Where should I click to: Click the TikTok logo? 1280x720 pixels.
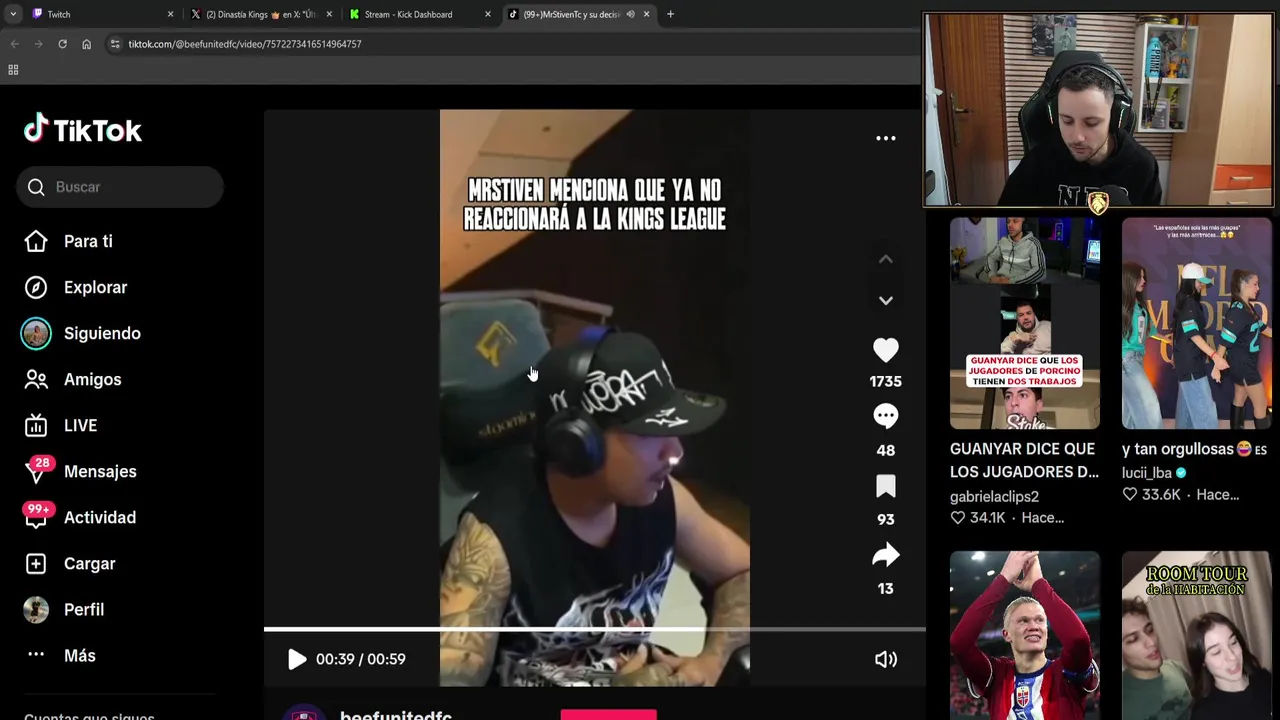(x=83, y=130)
